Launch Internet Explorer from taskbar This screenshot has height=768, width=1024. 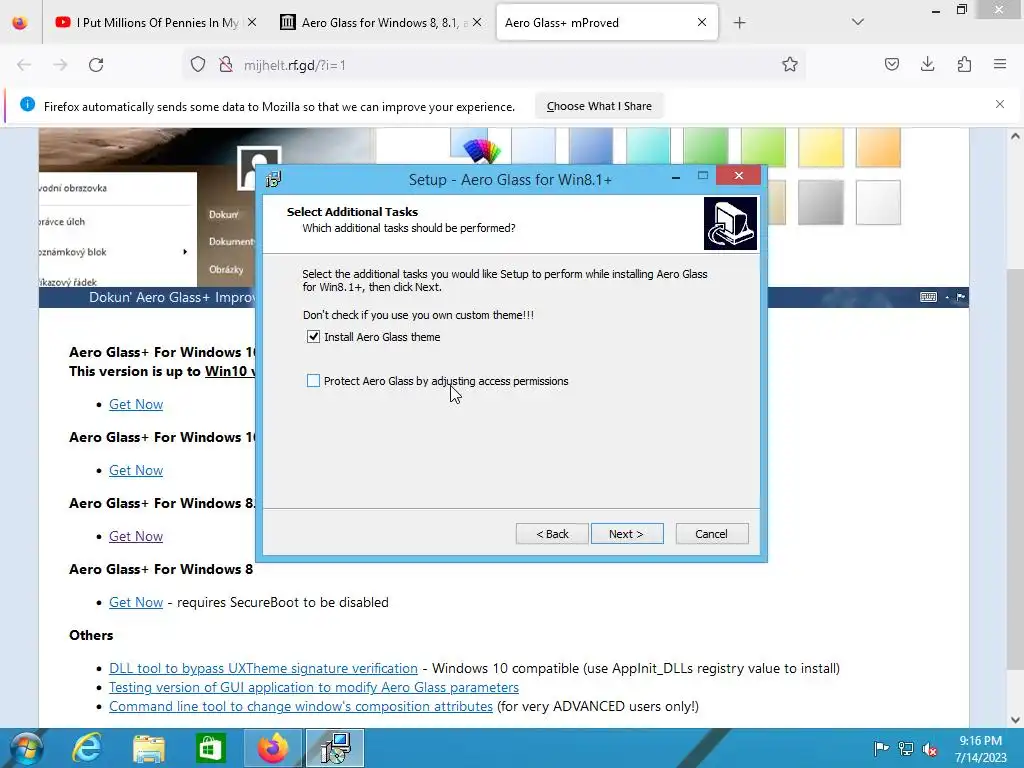point(86,748)
